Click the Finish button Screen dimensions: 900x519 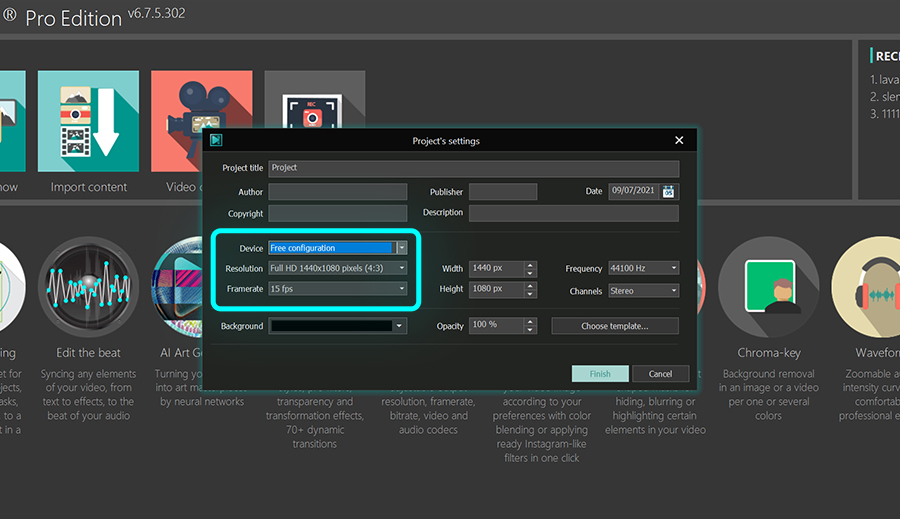[600, 373]
